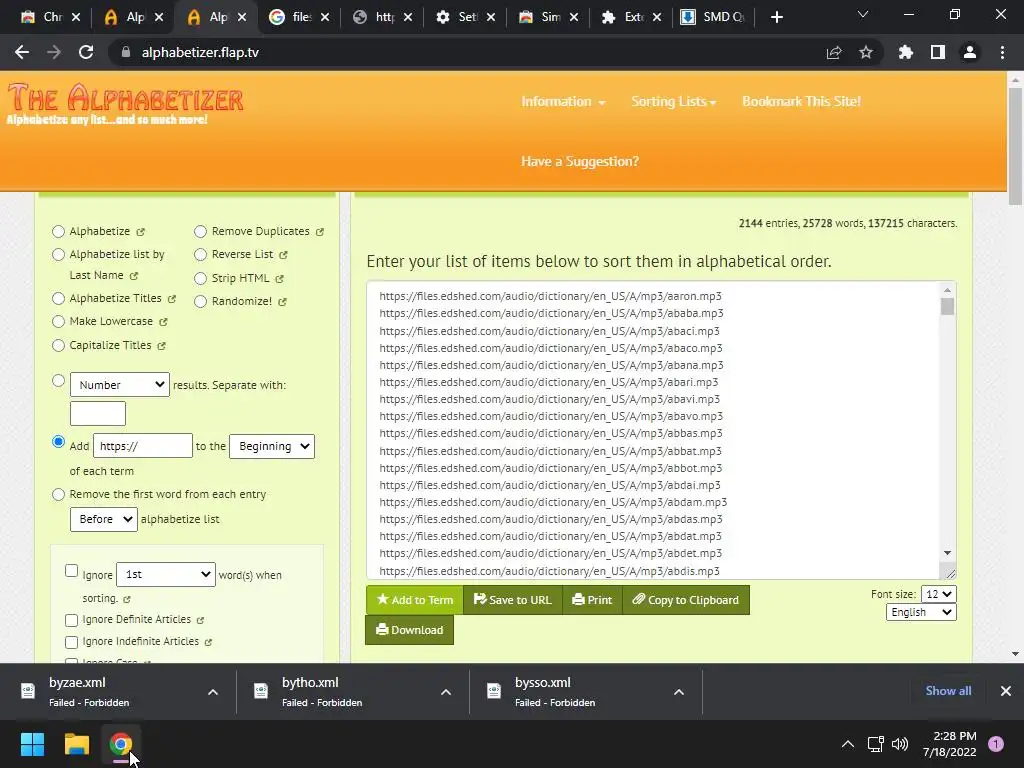
Task: Click Download button
Action: click(409, 630)
